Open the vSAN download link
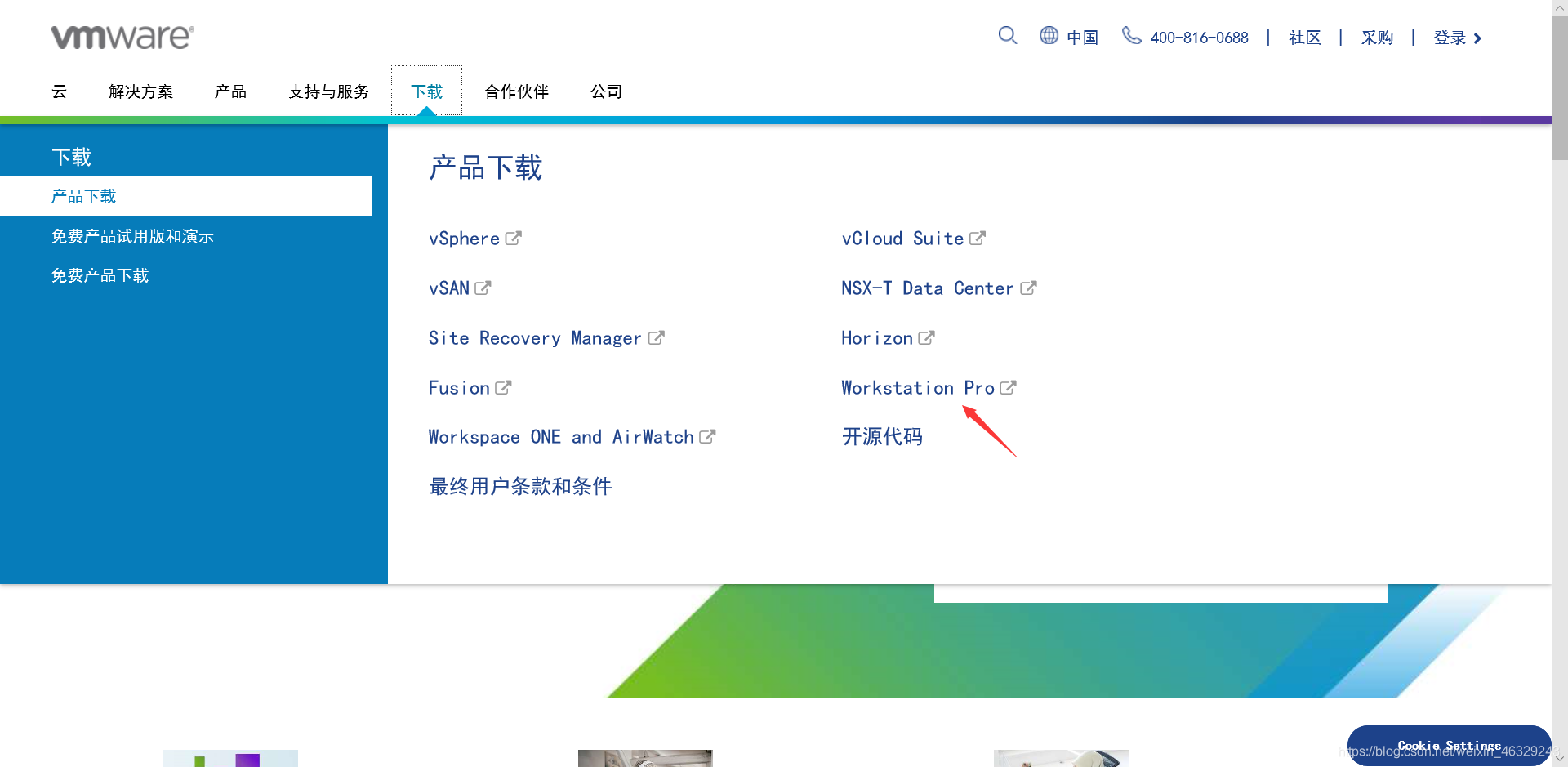Image resolution: width=1568 pixels, height=767 pixels. [x=449, y=288]
